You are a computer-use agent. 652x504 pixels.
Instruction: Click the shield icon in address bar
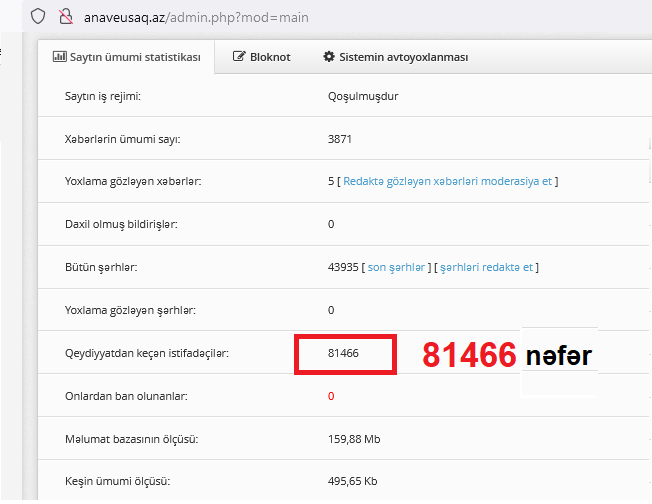(38, 16)
